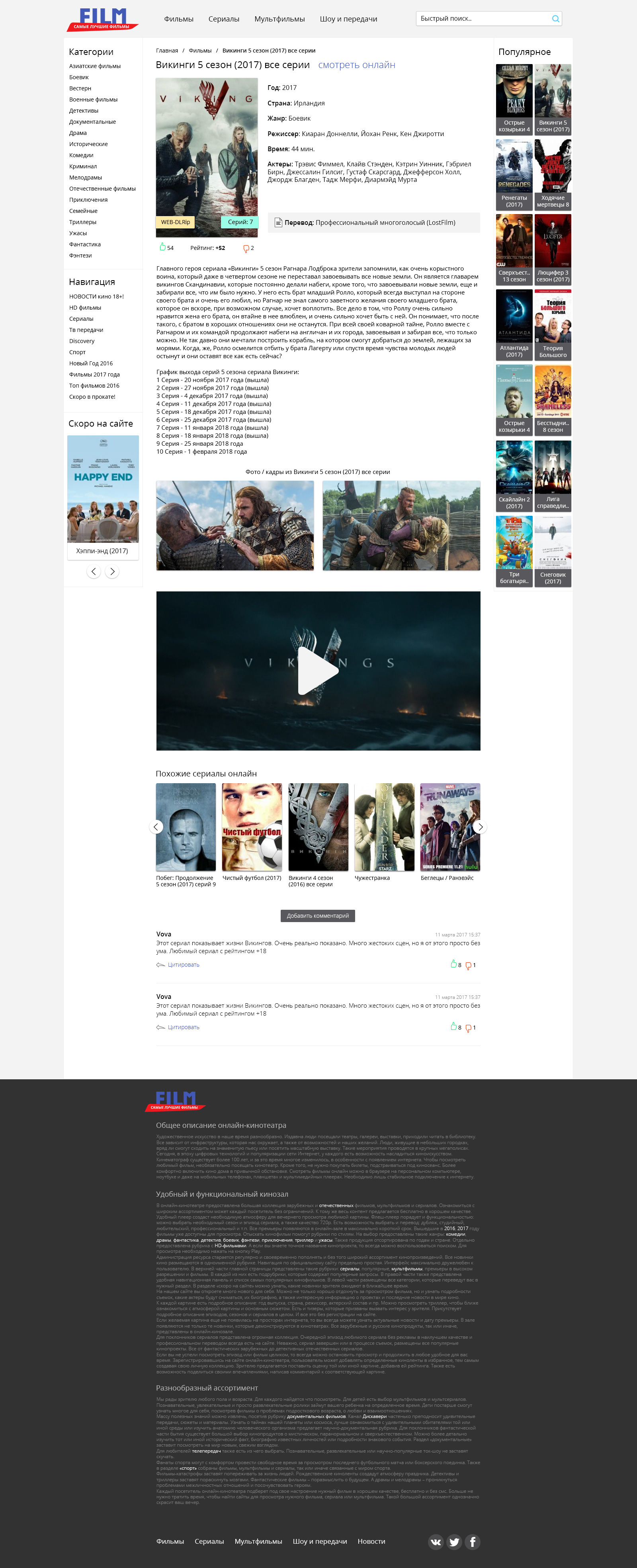Open 'Фэнтези' category

[80, 255]
